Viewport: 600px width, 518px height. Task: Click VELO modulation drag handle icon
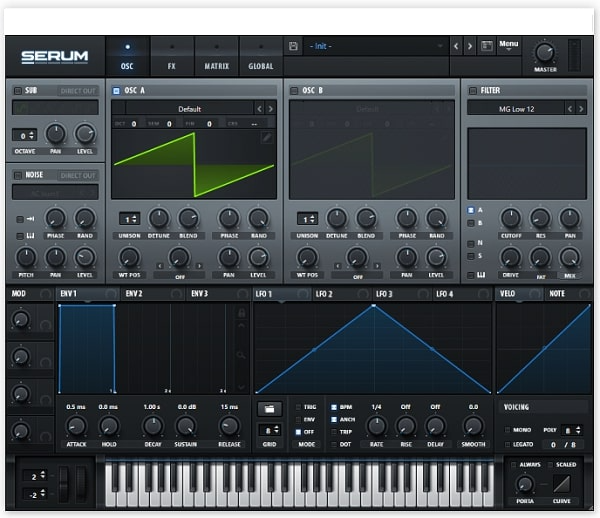pos(535,294)
